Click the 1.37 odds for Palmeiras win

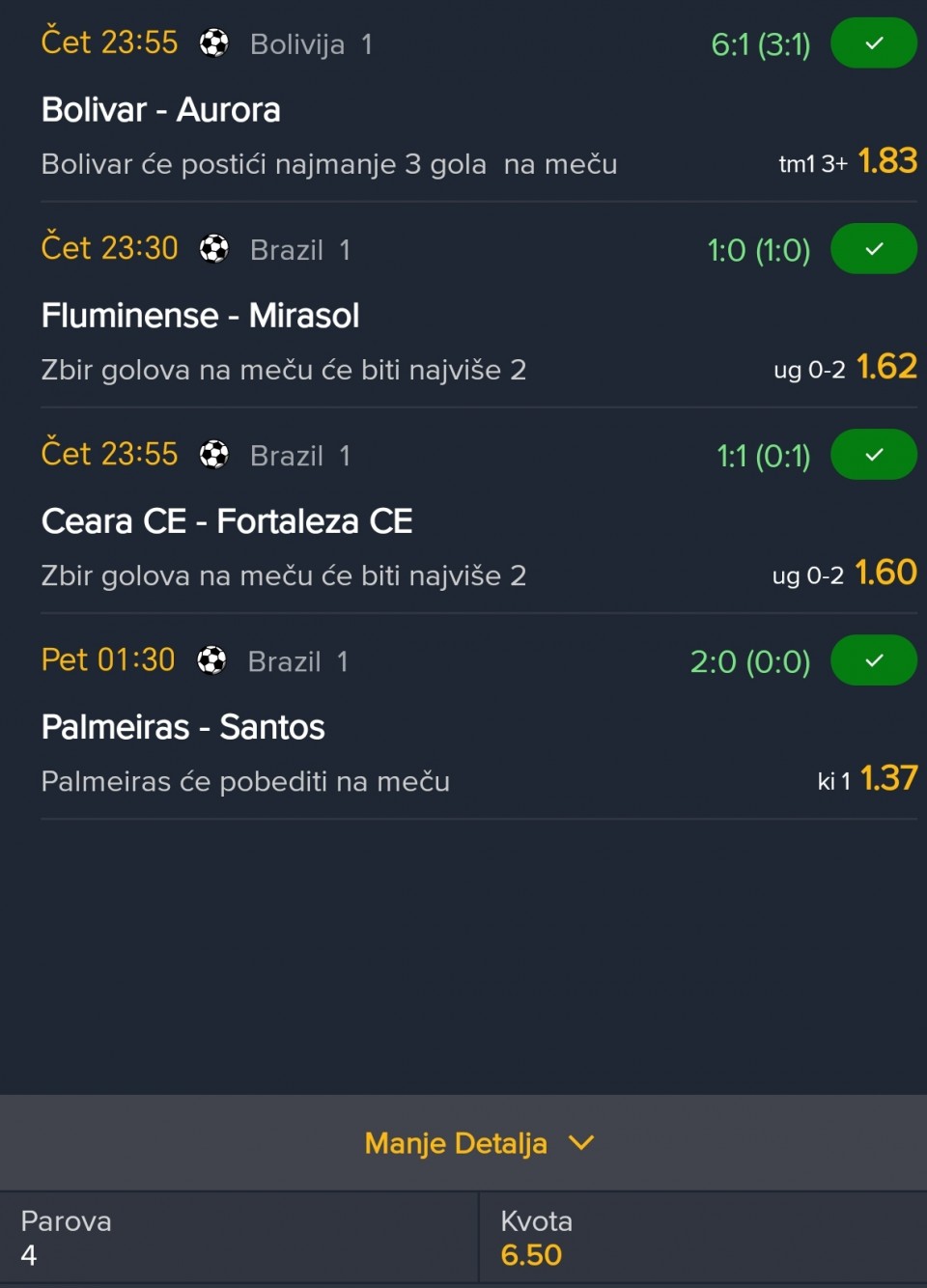[x=887, y=778]
